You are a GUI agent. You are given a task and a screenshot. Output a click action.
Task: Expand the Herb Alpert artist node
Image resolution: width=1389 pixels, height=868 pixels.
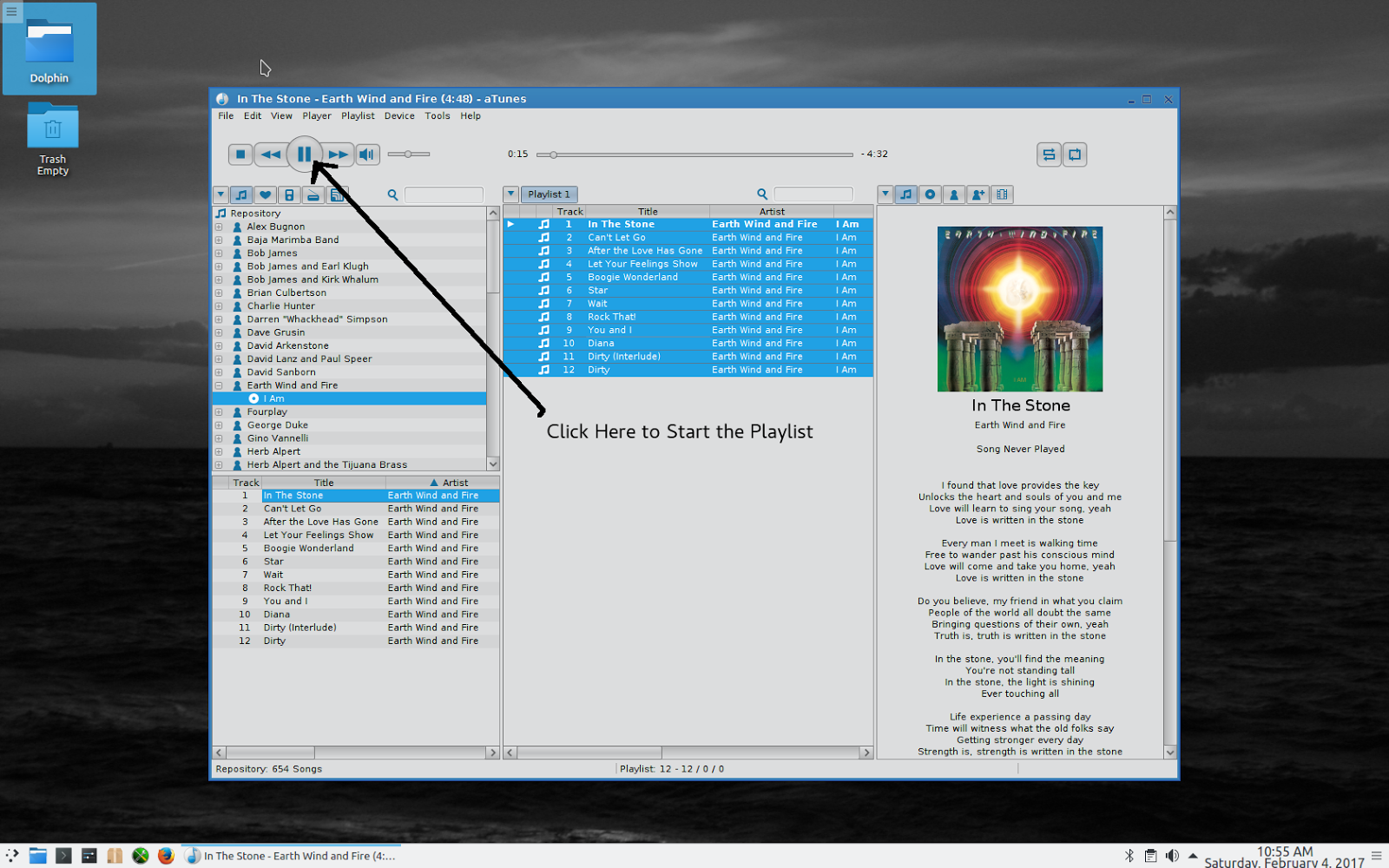(x=219, y=451)
